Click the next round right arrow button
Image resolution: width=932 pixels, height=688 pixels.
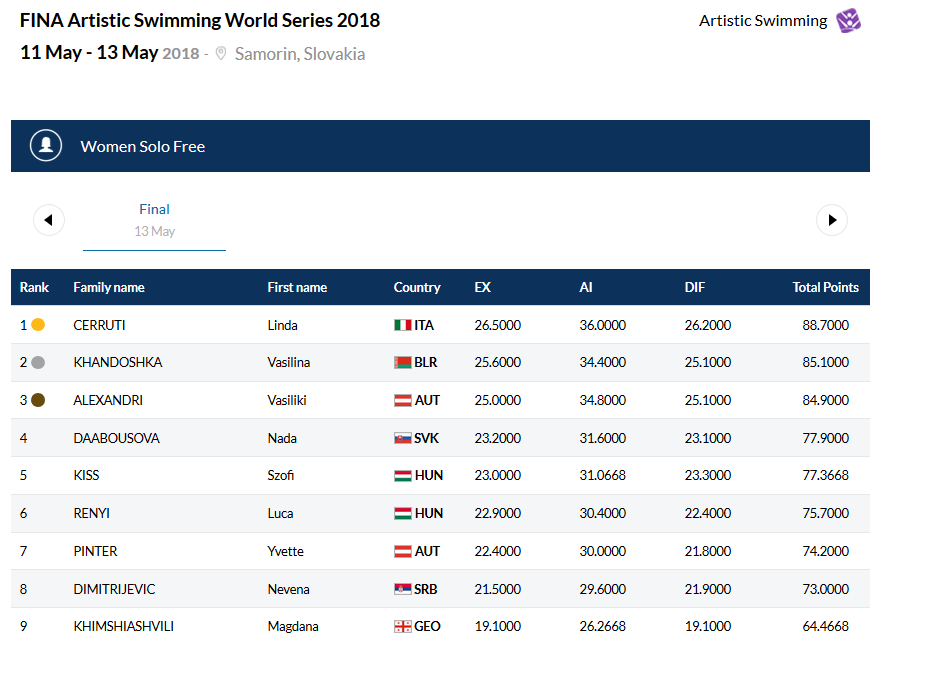click(x=832, y=220)
